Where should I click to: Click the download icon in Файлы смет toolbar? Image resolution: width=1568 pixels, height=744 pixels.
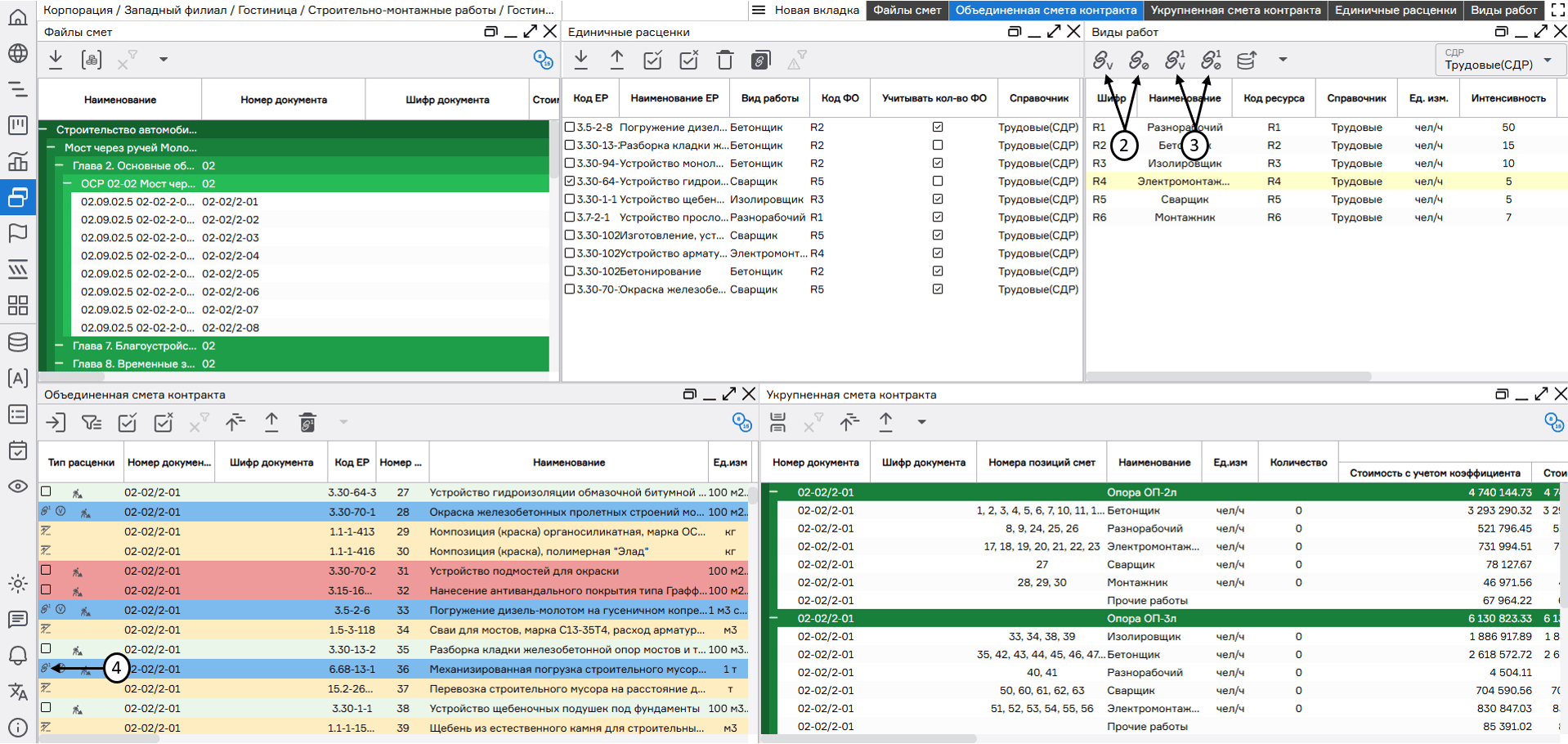[x=56, y=59]
